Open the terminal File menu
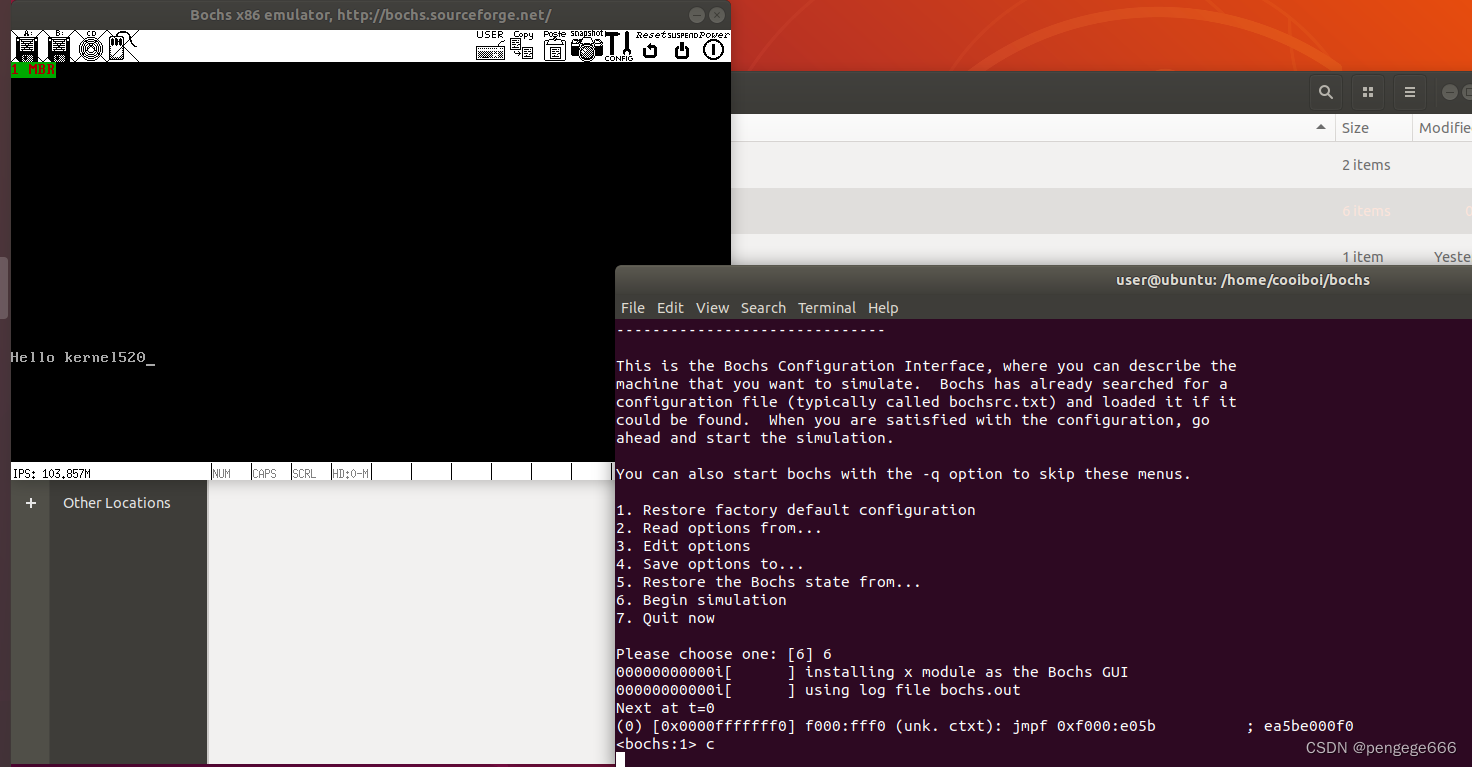 [633, 308]
